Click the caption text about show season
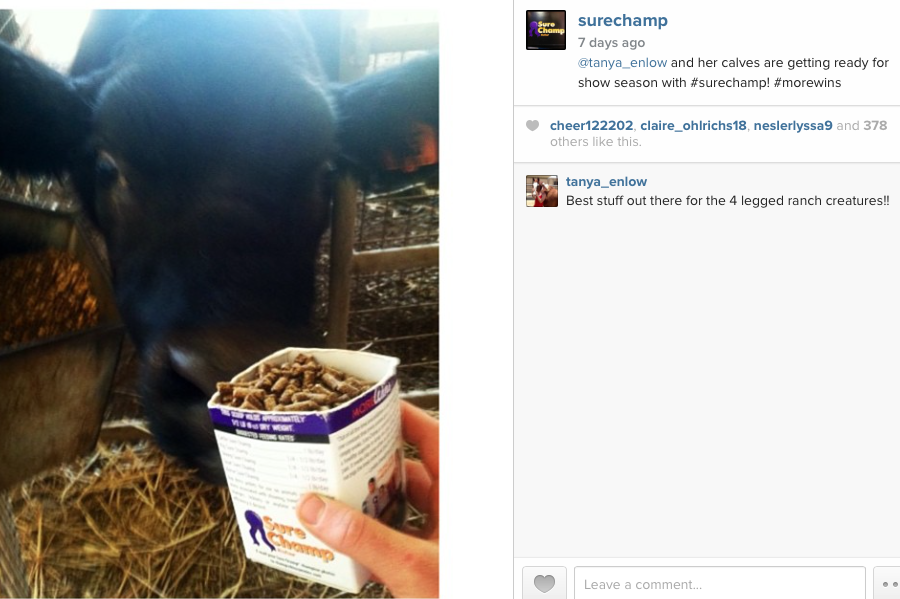This screenshot has width=900, height=599. (733, 72)
